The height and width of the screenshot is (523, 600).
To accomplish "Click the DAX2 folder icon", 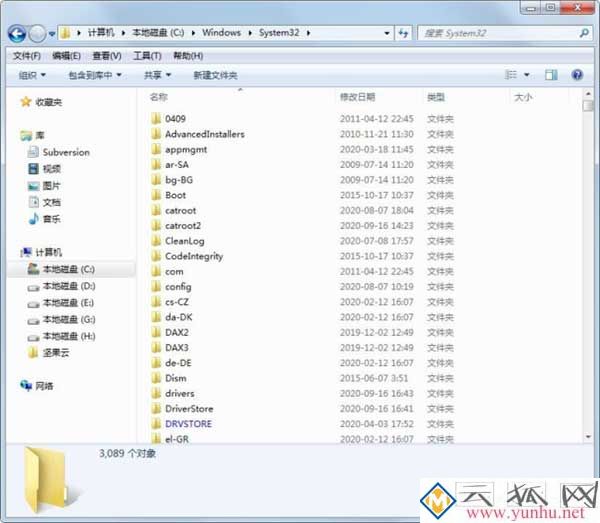I will tap(156, 332).
